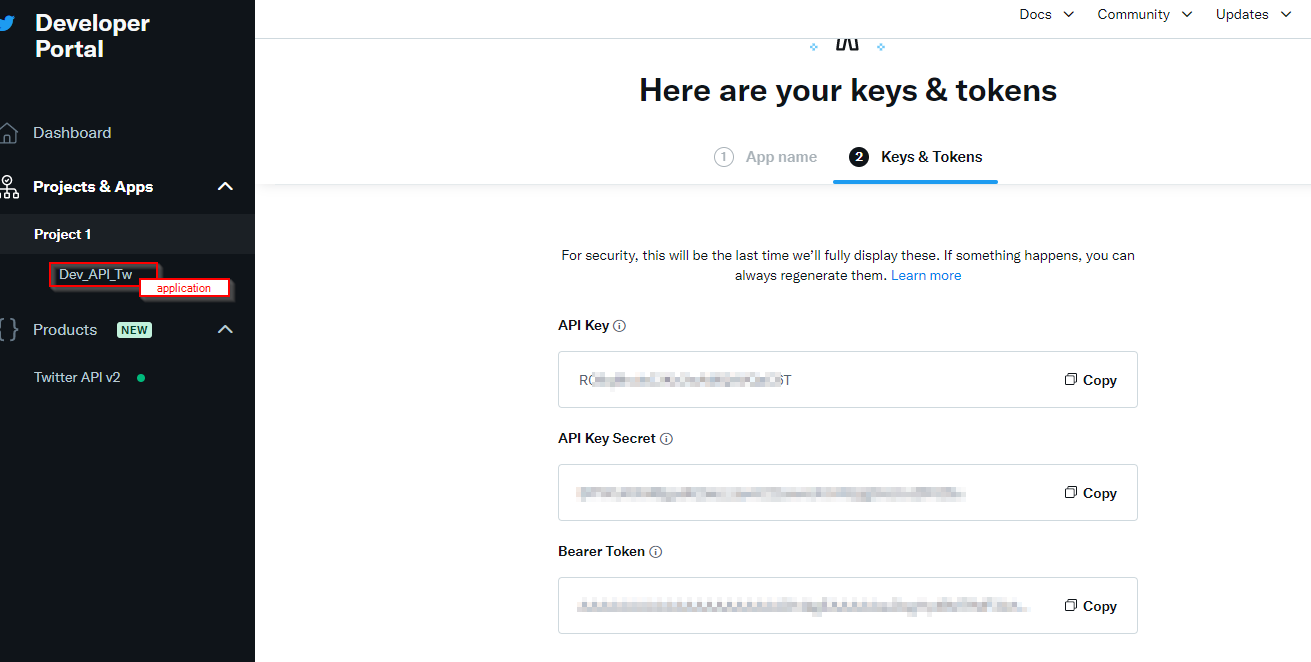Image resolution: width=1311 pixels, height=662 pixels.
Task: Open the Community menu
Action: 1143,14
